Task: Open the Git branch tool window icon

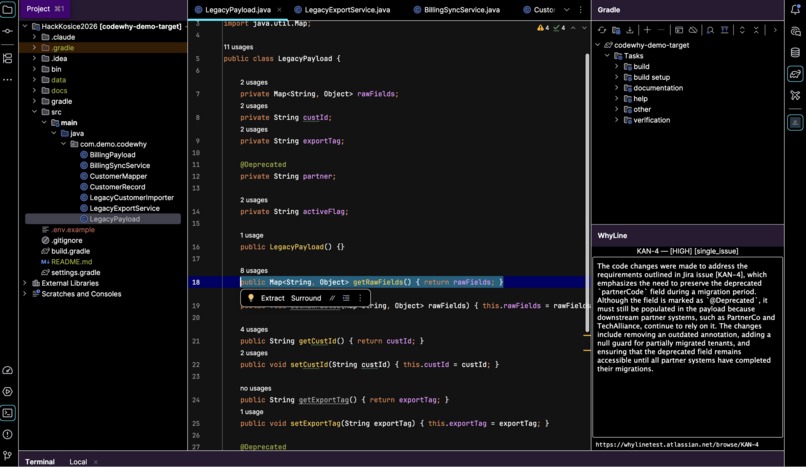Action: pos(8,455)
